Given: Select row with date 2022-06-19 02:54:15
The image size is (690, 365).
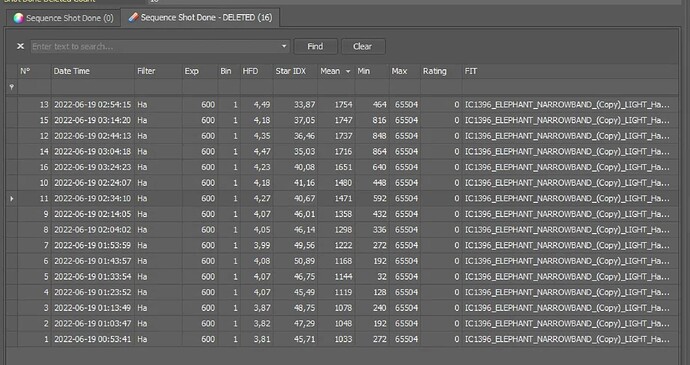Looking at the screenshot, I should [x=342, y=105].
